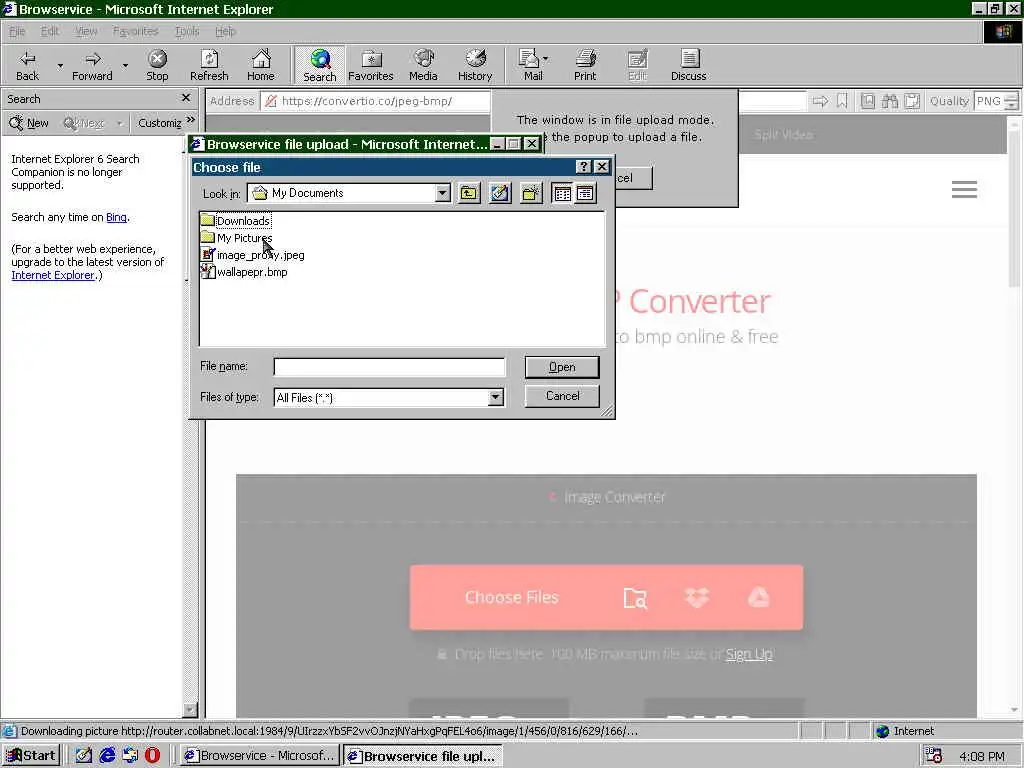Change the Quality PNG selector
The width and height of the screenshot is (1024, 768).
point(995,101)
